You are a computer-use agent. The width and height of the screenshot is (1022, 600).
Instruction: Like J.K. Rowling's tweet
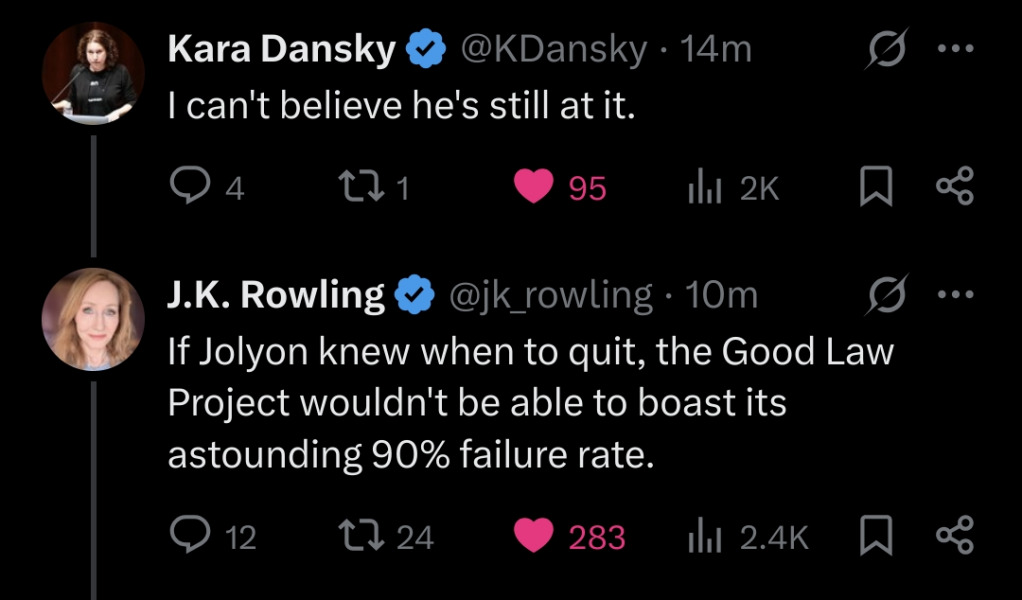click(x=534, y=537)
